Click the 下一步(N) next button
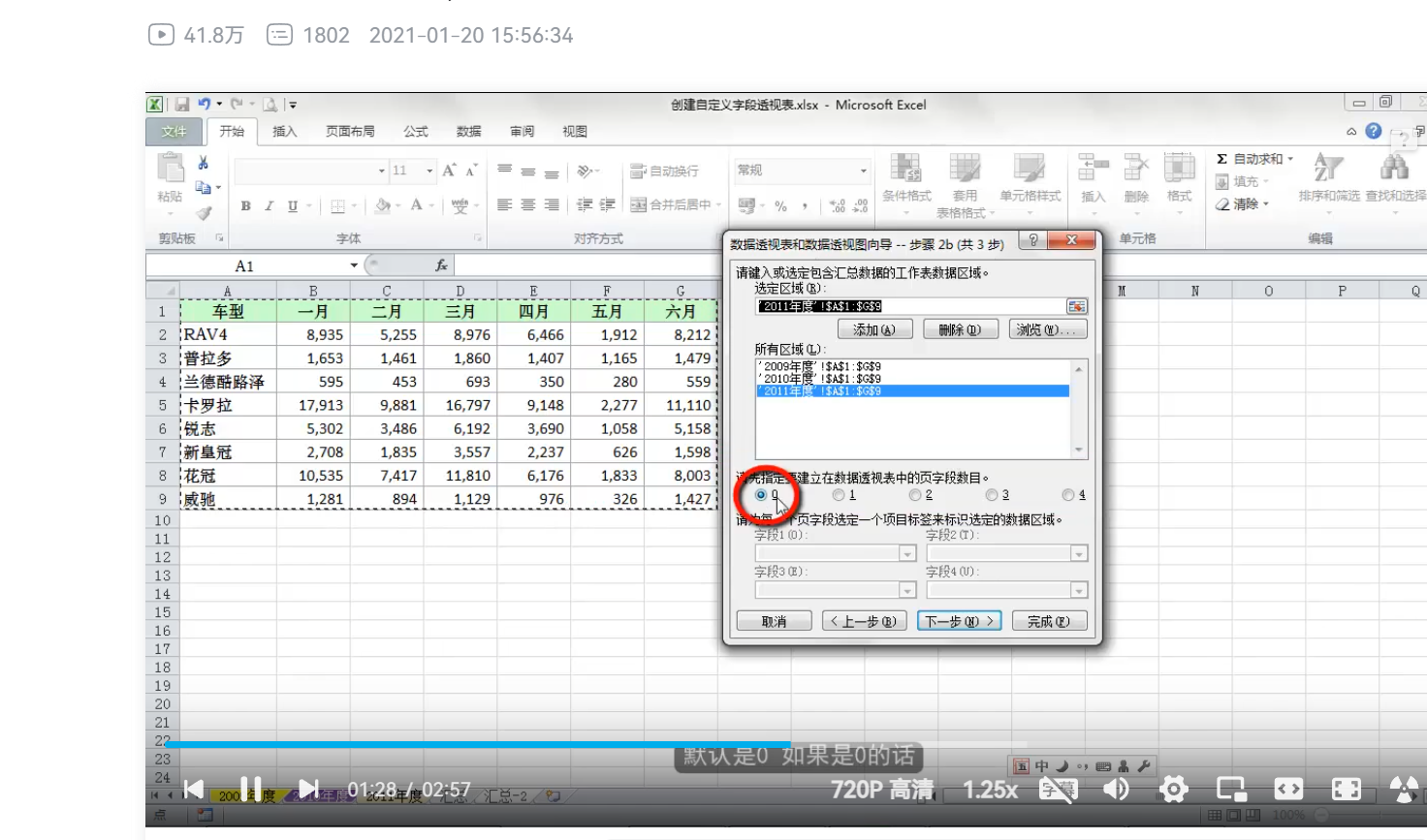Screen dimensions: 1427x840 960,621
